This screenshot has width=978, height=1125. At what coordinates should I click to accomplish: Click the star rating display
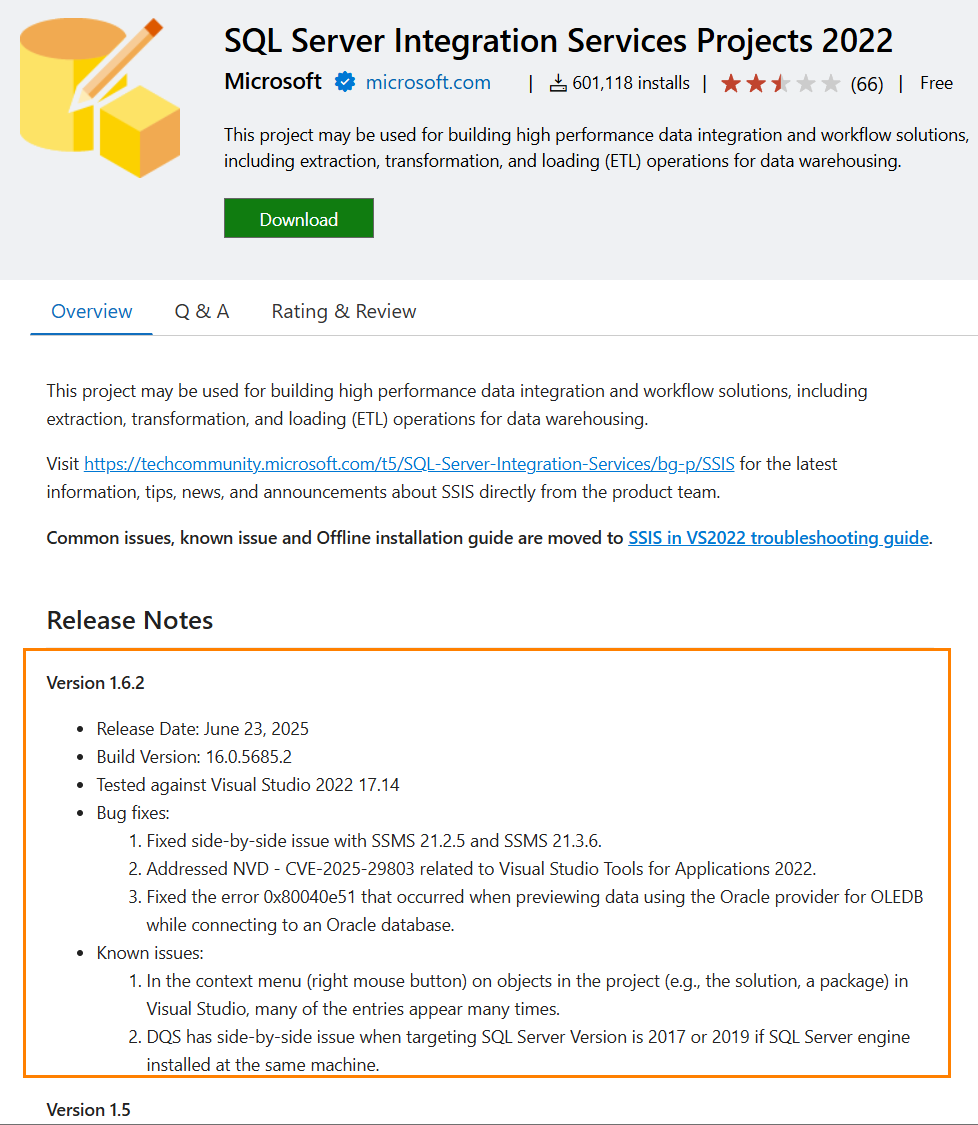coord(781,84)
